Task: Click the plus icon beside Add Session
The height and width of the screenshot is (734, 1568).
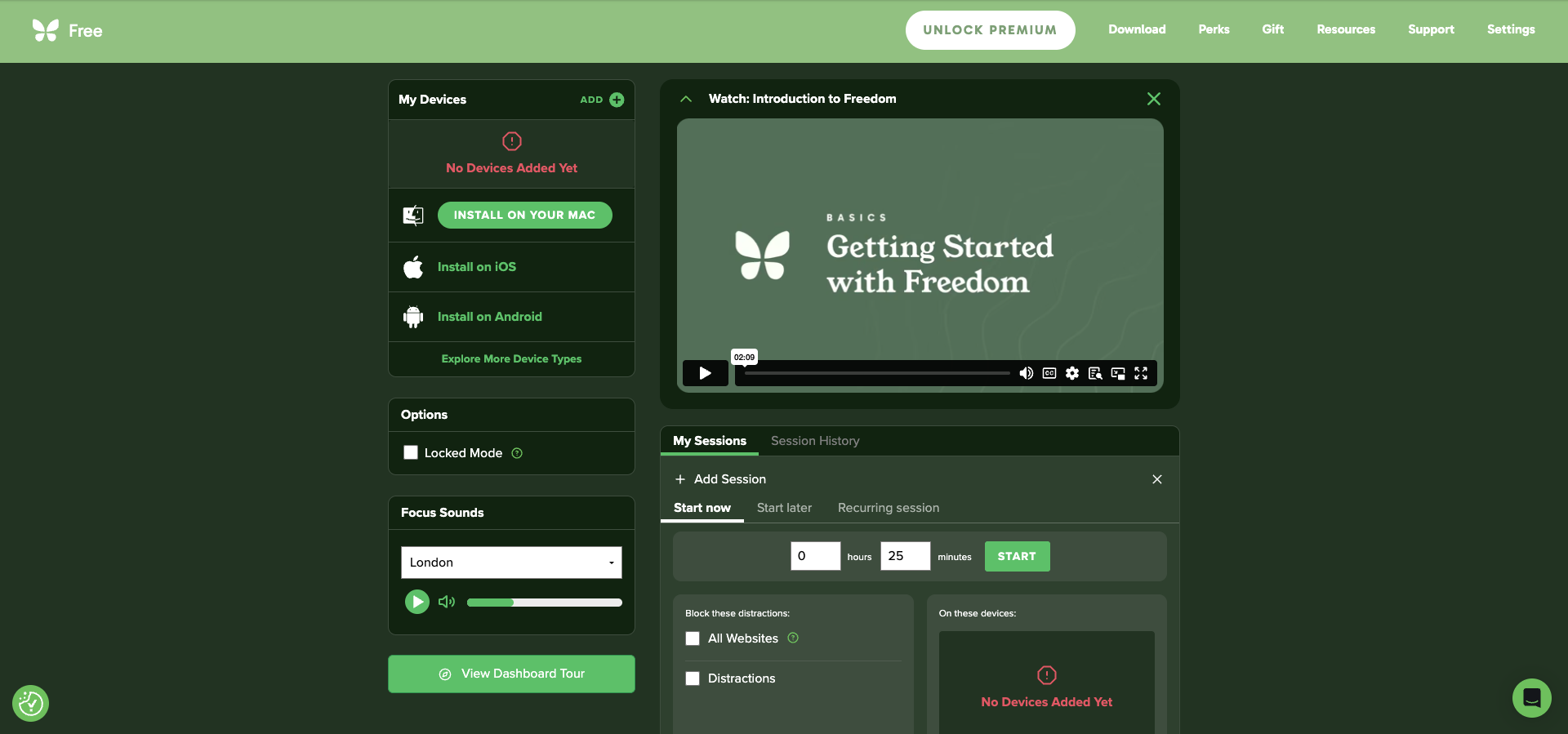Action: (x=680, y=479)
